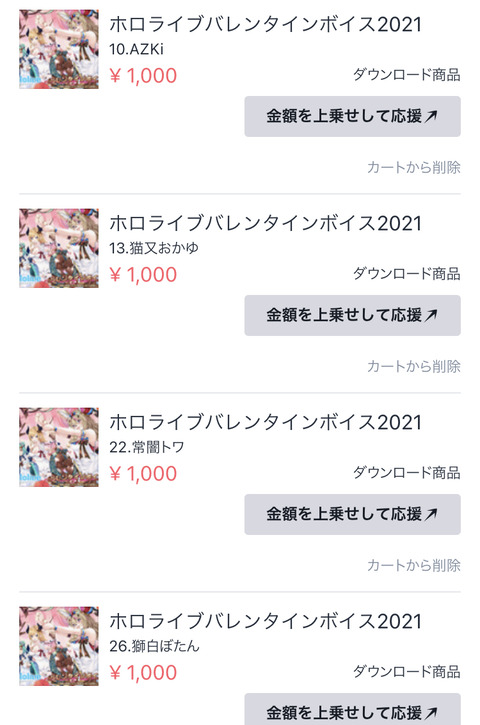480x725 pixels.
Task: Click arrow icon on 獅白ぼたん's support button
Action: click(x=431, y=713)
